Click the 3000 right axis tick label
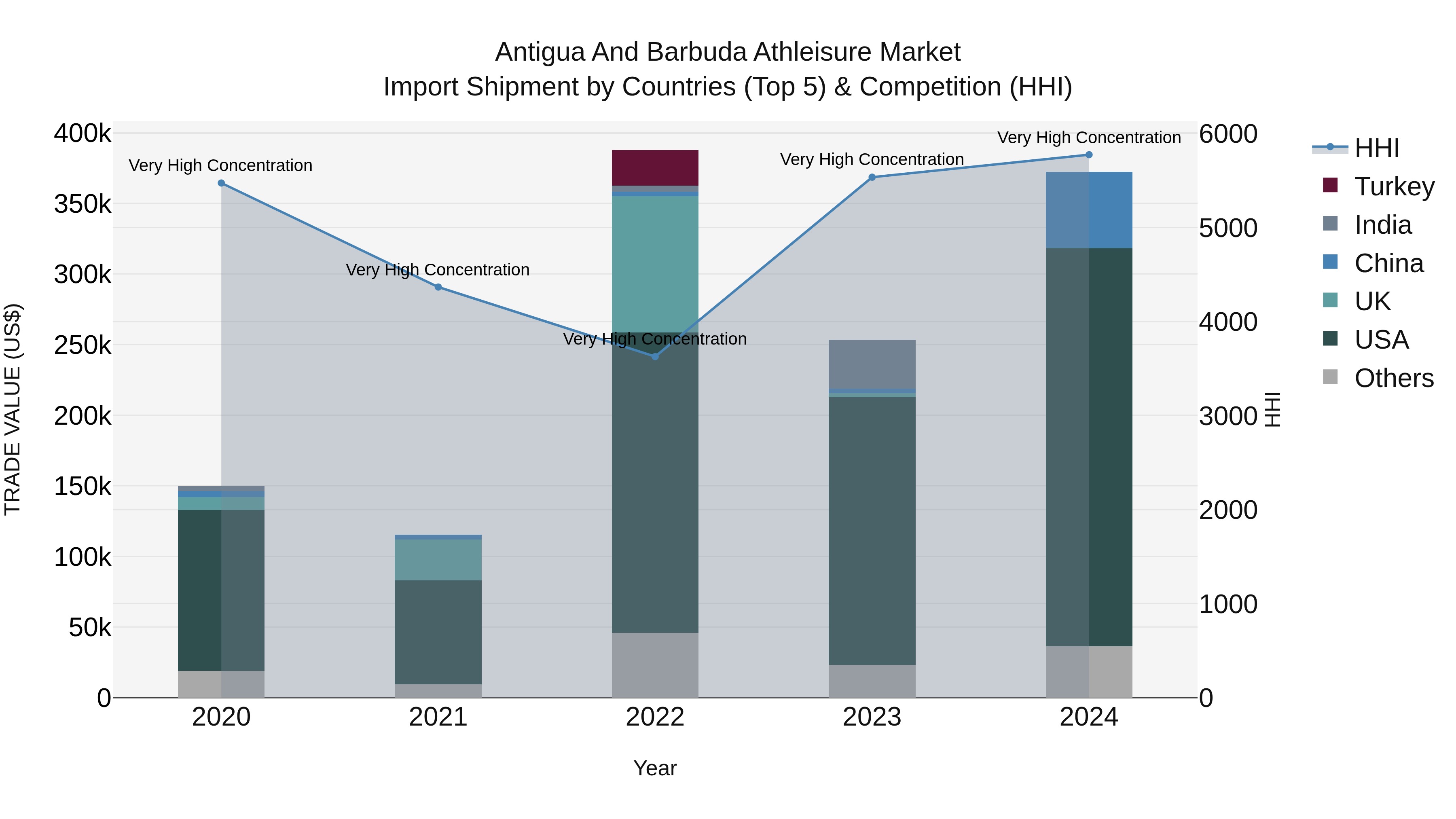The image size is (1456, 819). 1228,416
